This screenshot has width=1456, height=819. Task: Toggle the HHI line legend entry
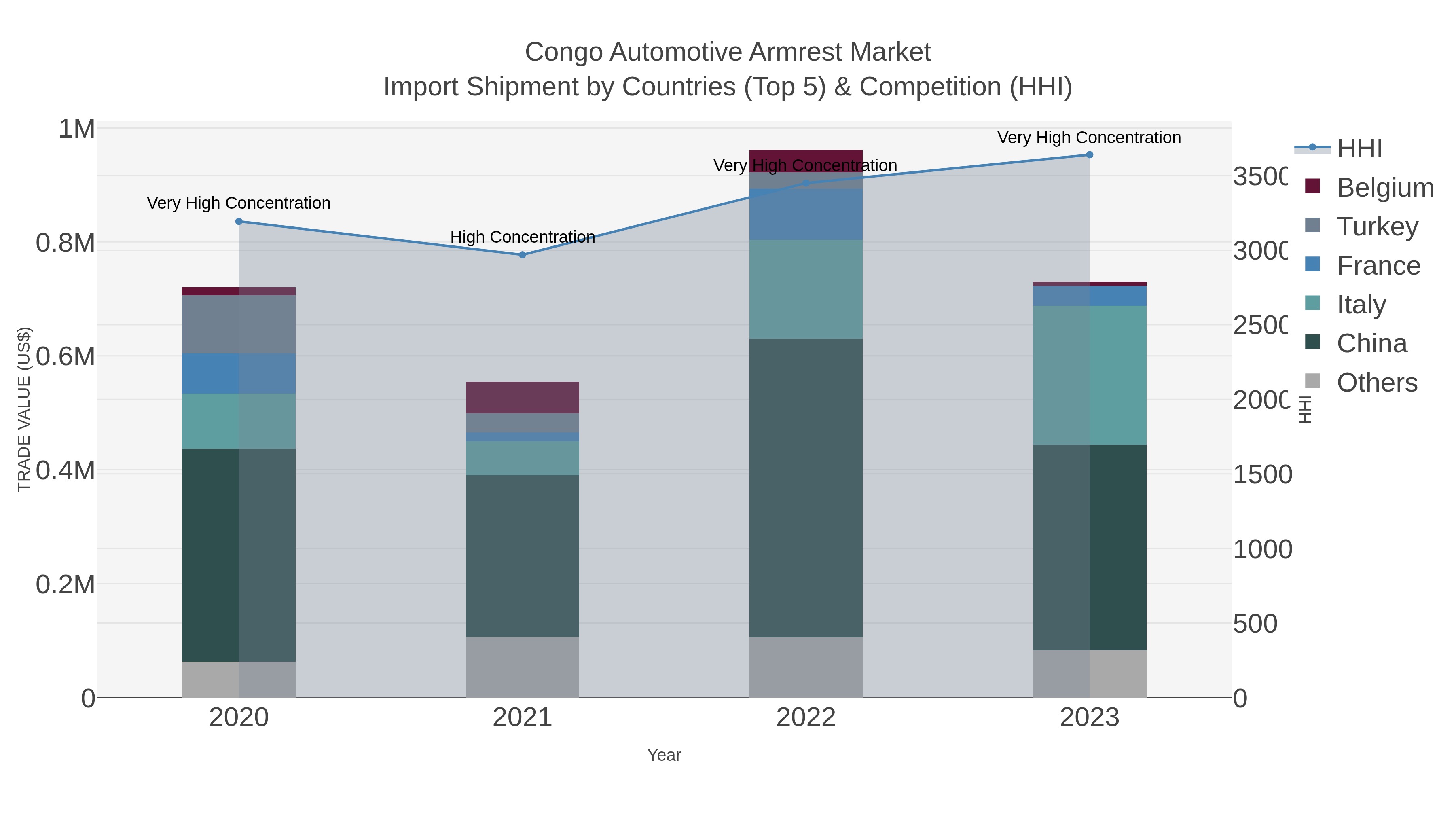coord(1338,148)
